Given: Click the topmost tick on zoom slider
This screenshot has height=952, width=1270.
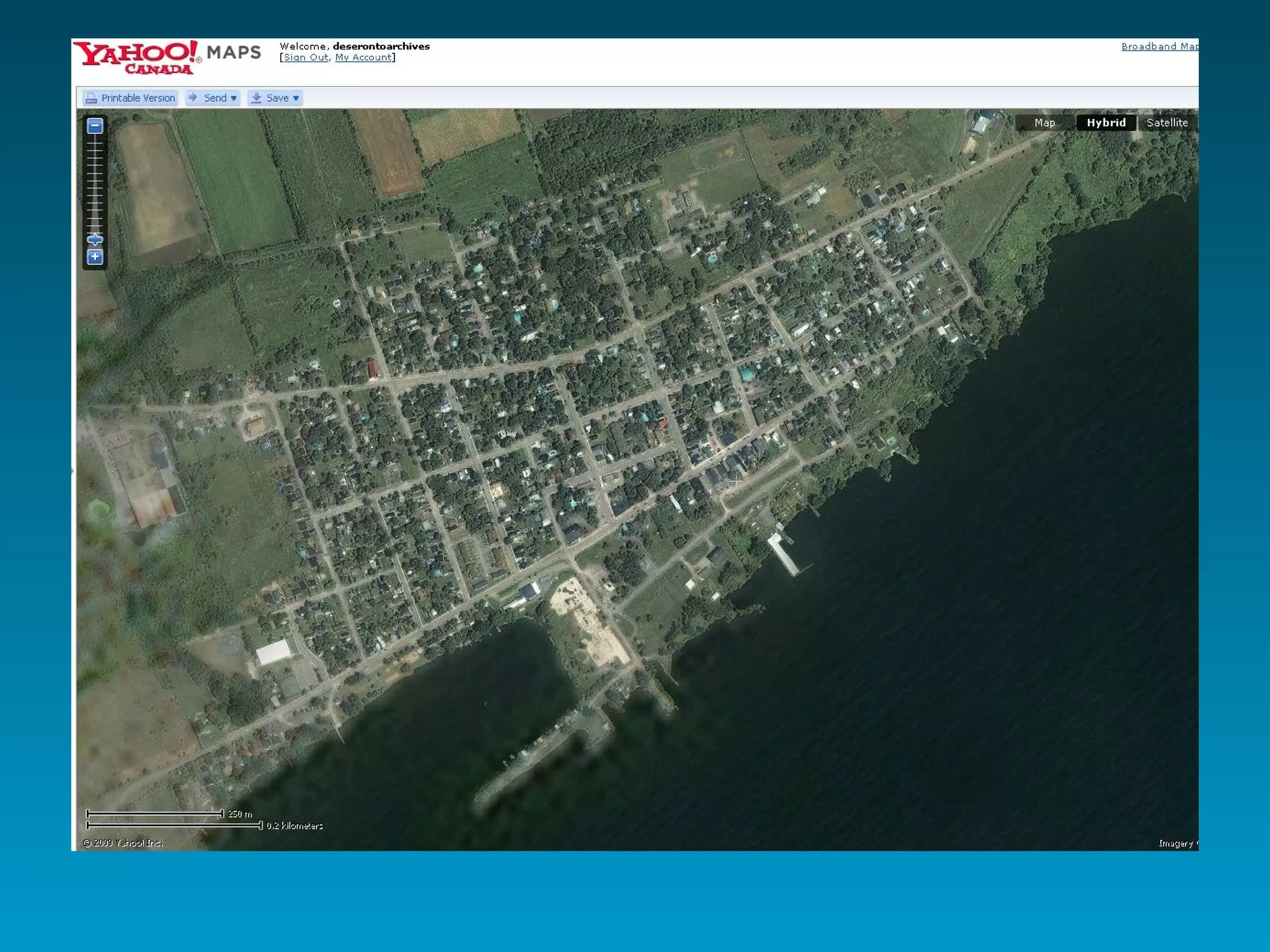Looking at the screenshot, I should pos(95,142).
